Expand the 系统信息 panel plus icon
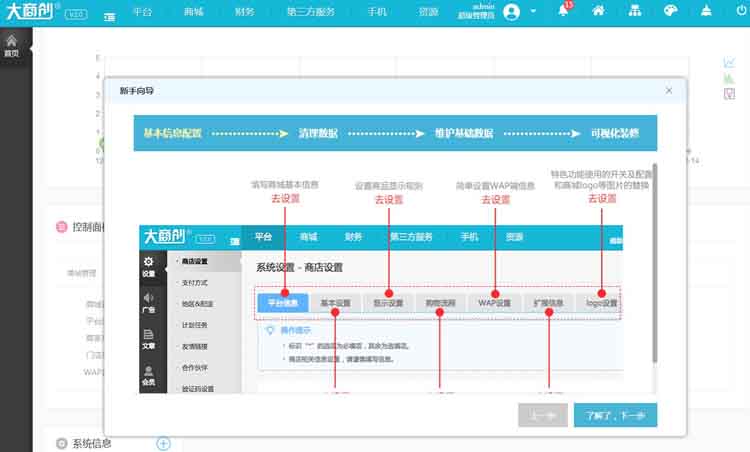Screen dimensions: 750x452 point(163,443)
